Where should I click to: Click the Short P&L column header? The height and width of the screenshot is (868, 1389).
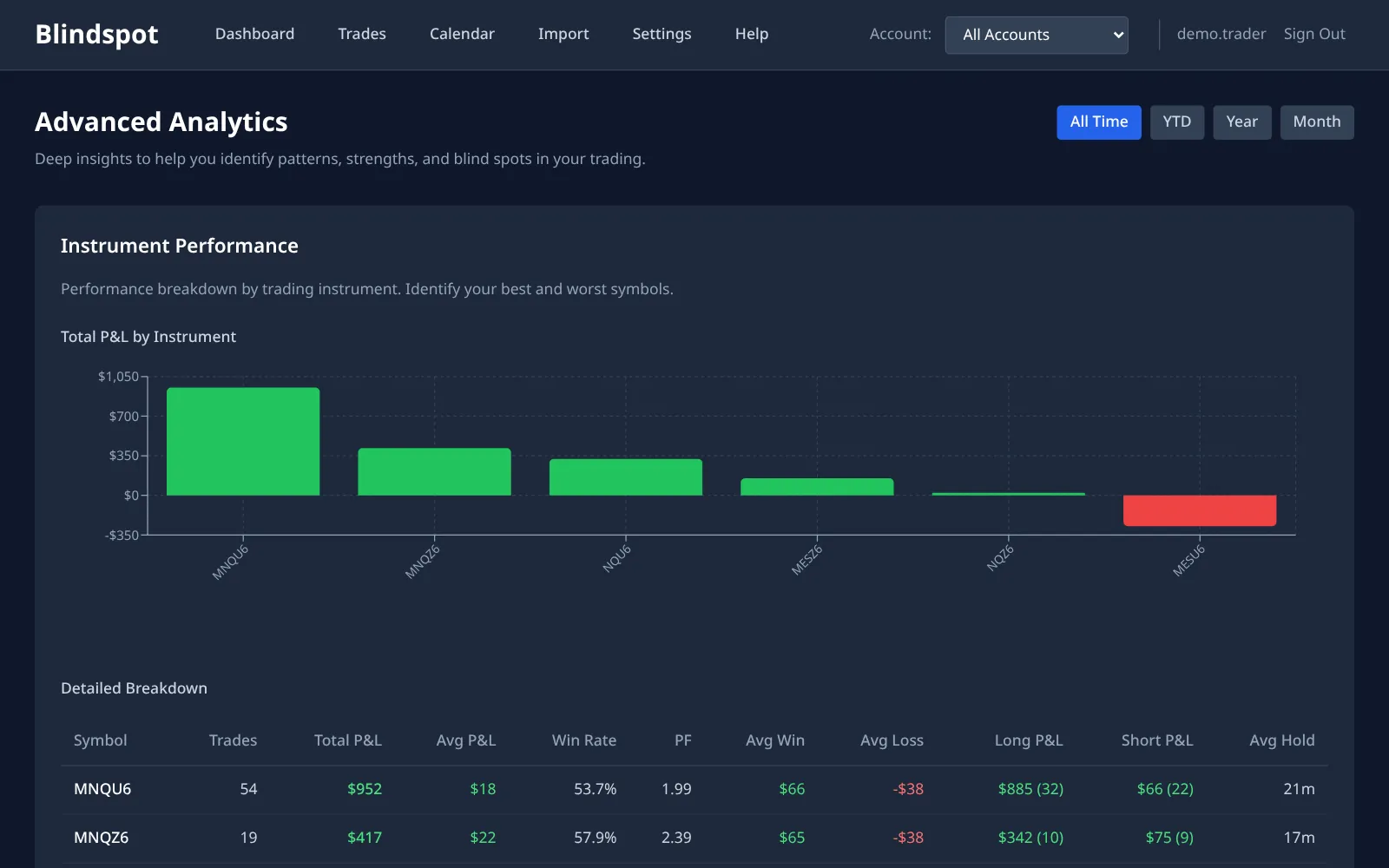click(x=1157, y=740)
